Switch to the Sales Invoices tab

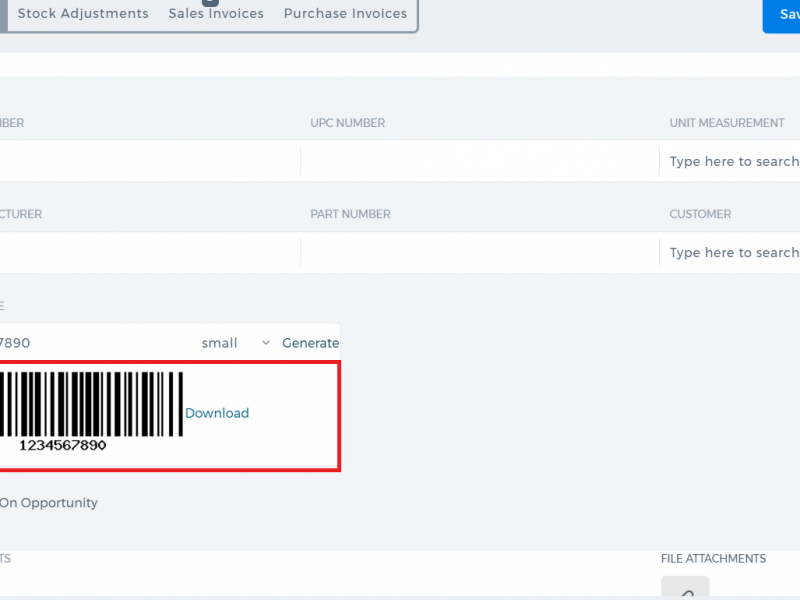pos(216,14)
